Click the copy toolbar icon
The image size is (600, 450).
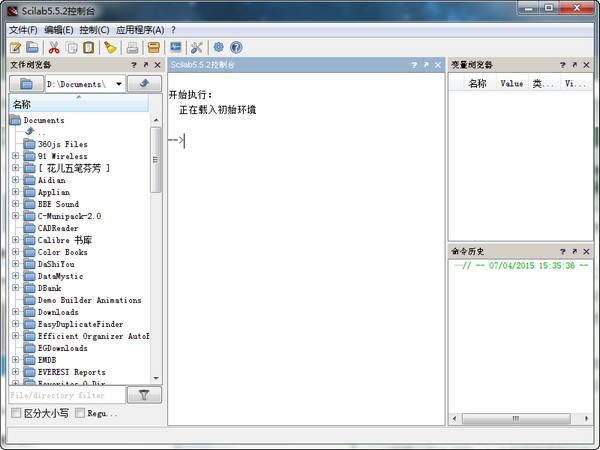coord(72,47)
